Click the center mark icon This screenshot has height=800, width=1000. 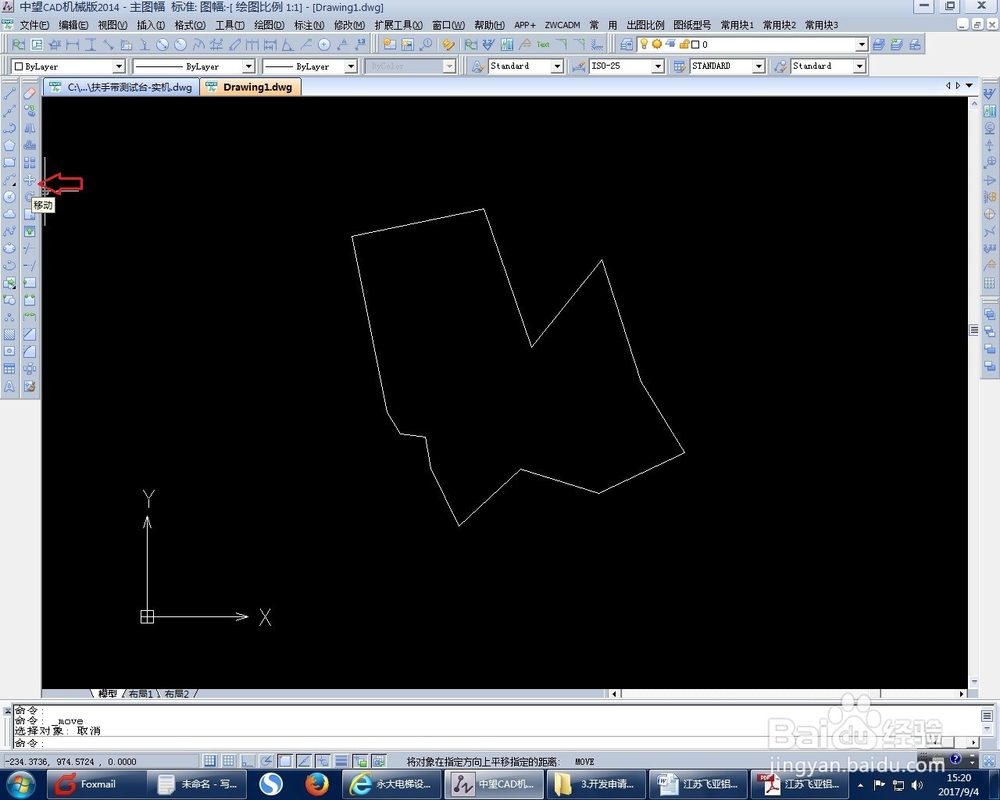pos(324,45)
